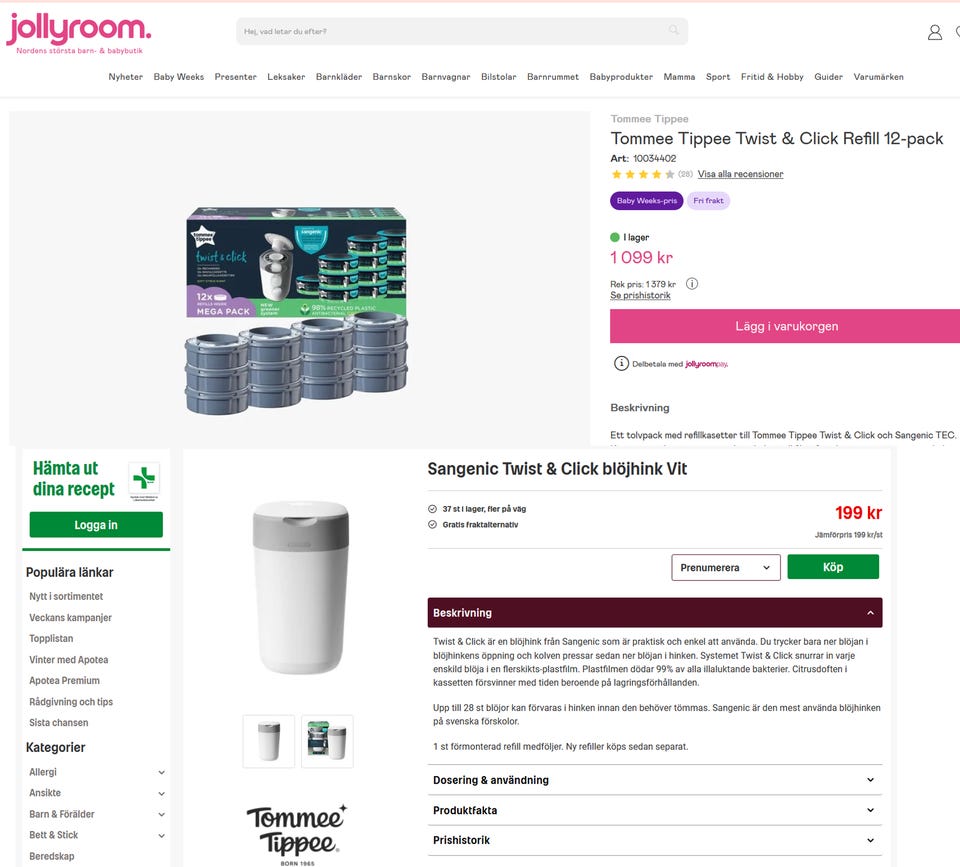The image size is (960, 867).
Task: Click the Tommee Tippee brand logo
Action: tap(296, 834)
